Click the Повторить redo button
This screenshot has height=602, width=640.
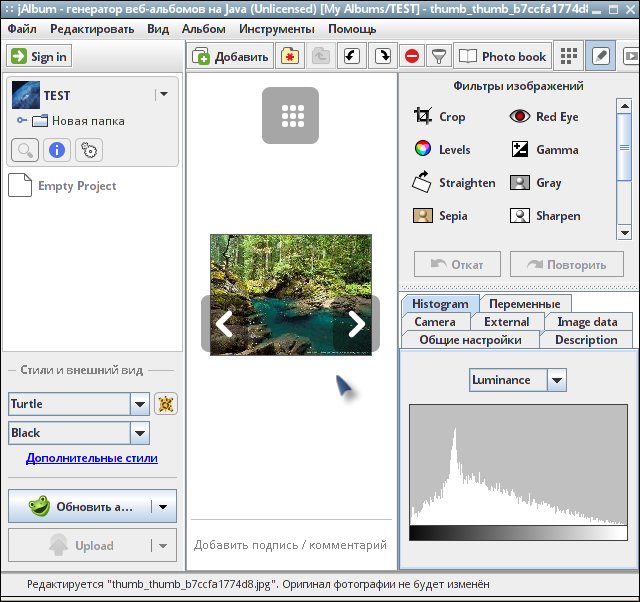pos(567,264)
